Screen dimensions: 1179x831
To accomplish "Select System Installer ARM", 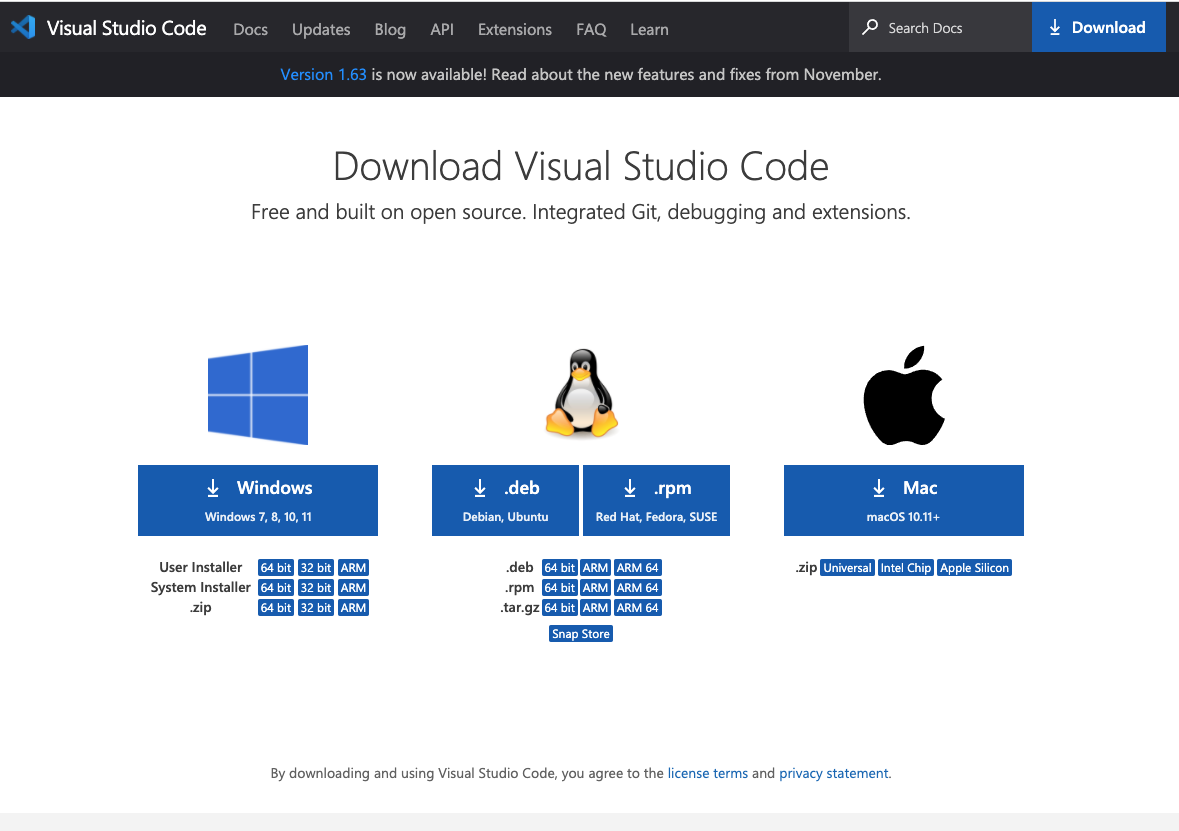I will tap(353, 587).
